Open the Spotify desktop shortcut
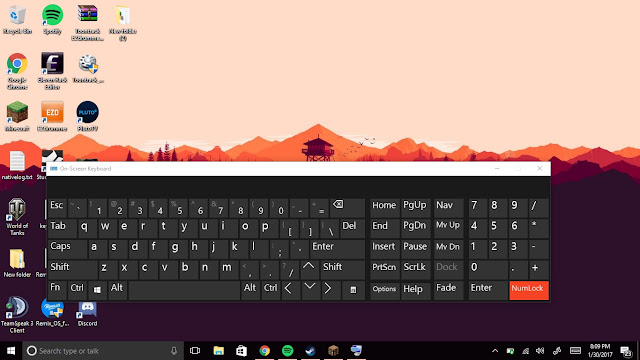640x360 pixels. tap(52, 19)
